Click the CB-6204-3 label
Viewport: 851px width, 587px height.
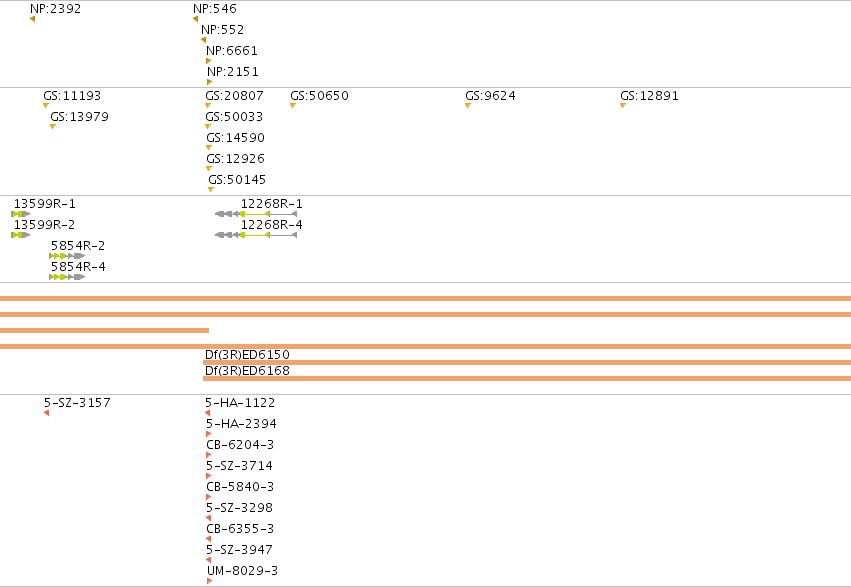(x=240, y=445)
